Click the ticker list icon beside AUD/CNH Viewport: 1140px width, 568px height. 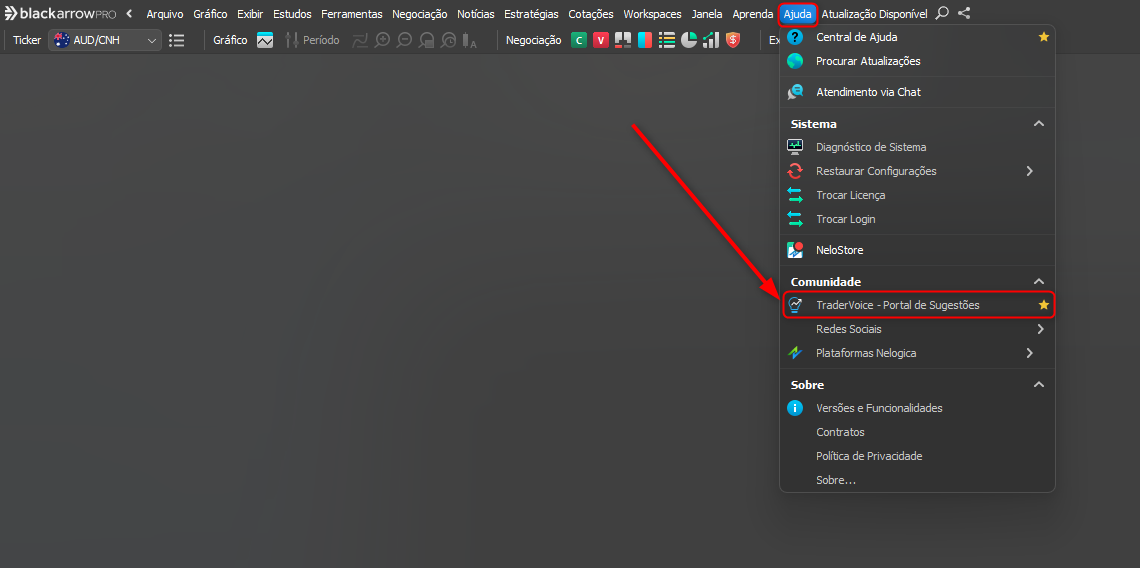[176, 41]
